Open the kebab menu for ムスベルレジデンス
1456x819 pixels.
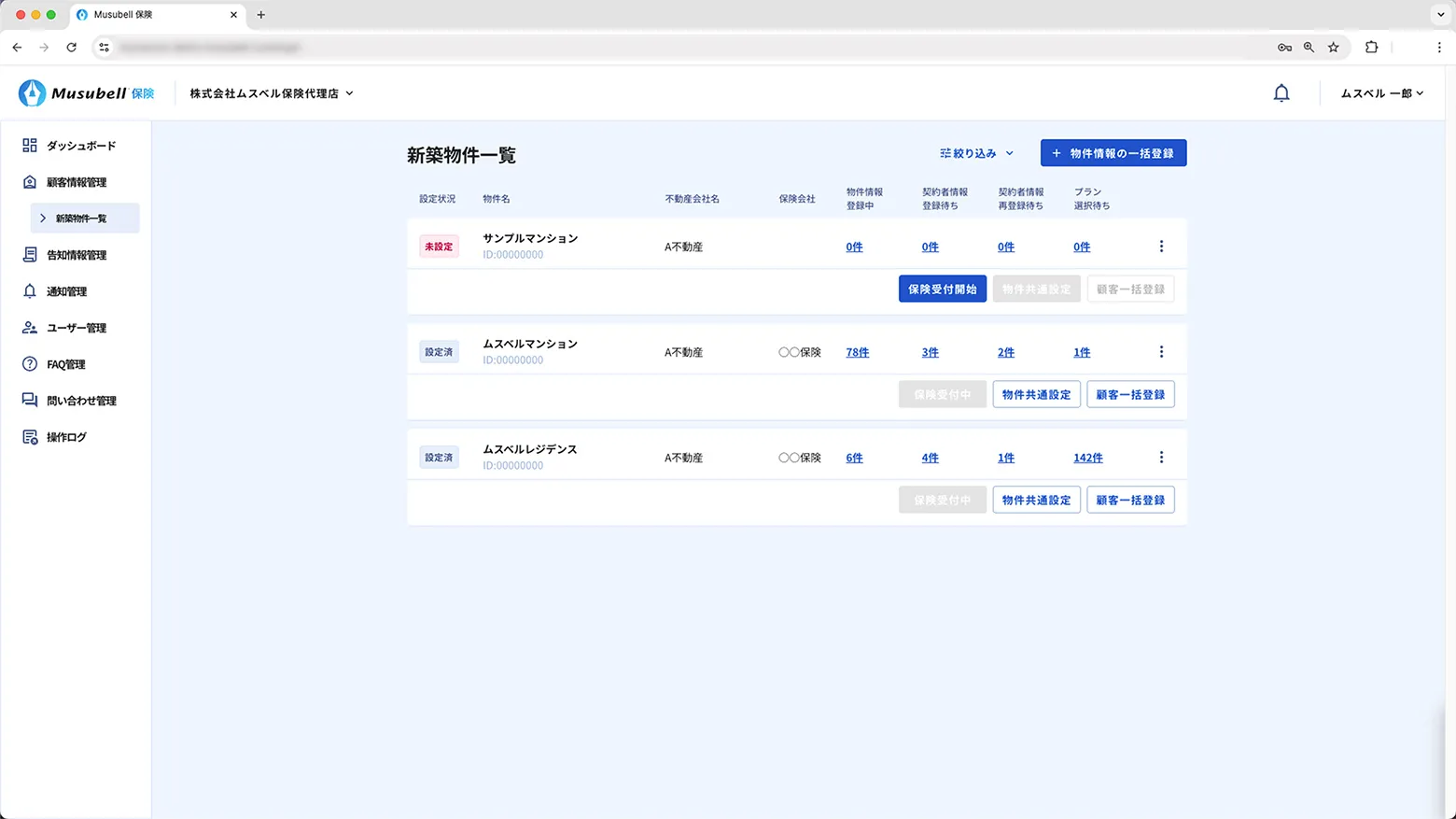(1161, 457)
